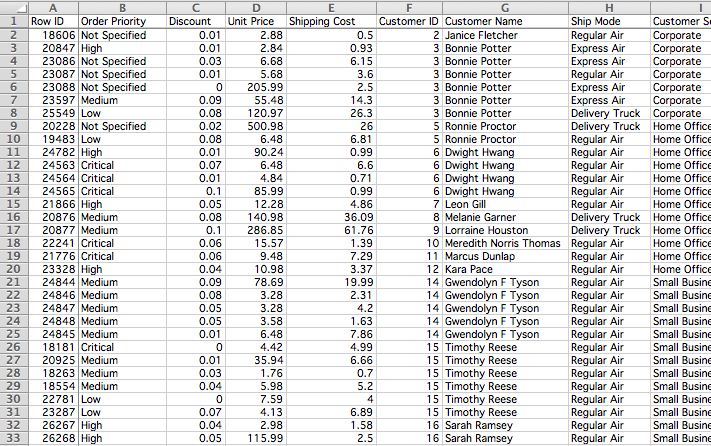Select unit price cell 286.85
The image size is (711, 446).
[x=256, y=230]
